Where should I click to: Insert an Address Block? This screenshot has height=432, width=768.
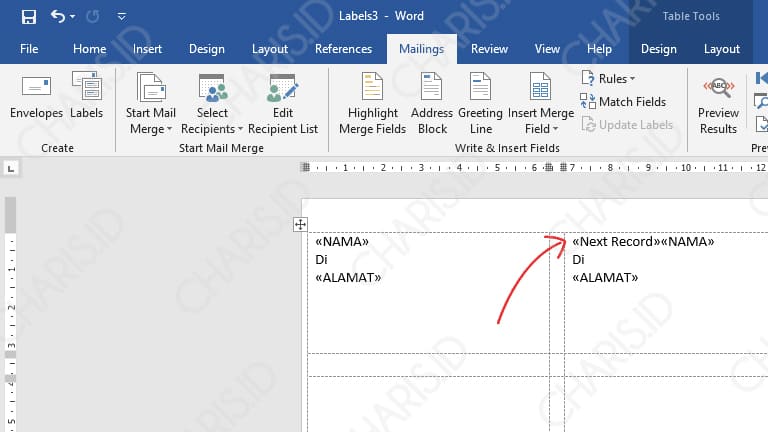pos(432,104)
